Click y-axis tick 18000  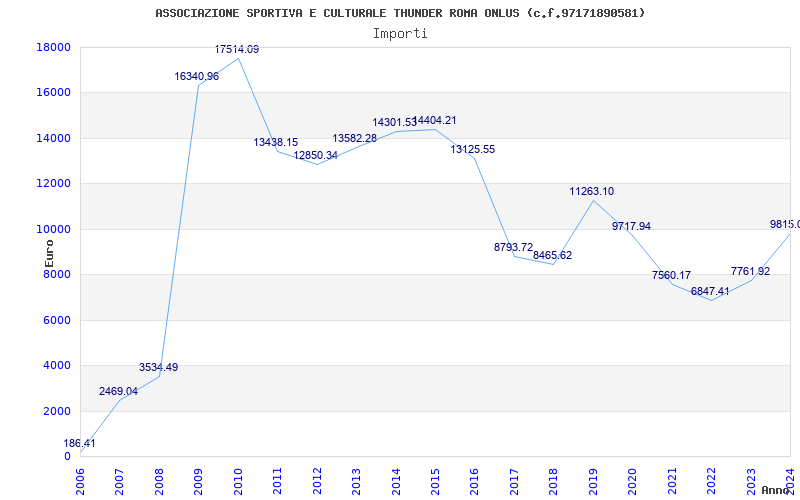(x=54, y=47)
